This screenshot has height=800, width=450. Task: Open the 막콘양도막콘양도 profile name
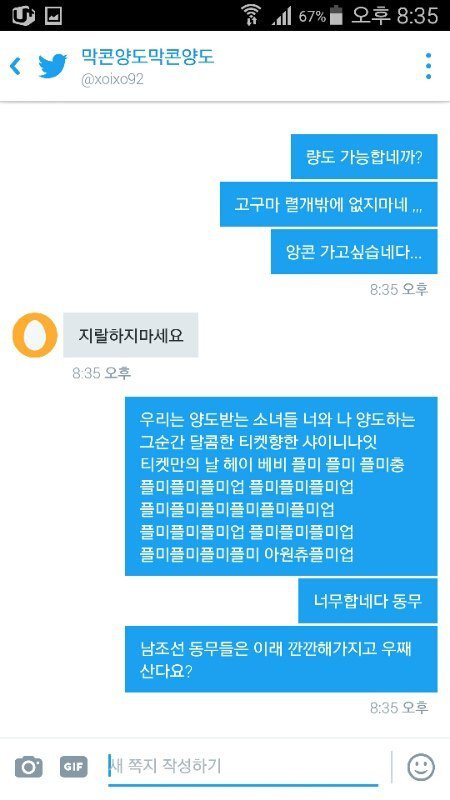pos(148,57)
